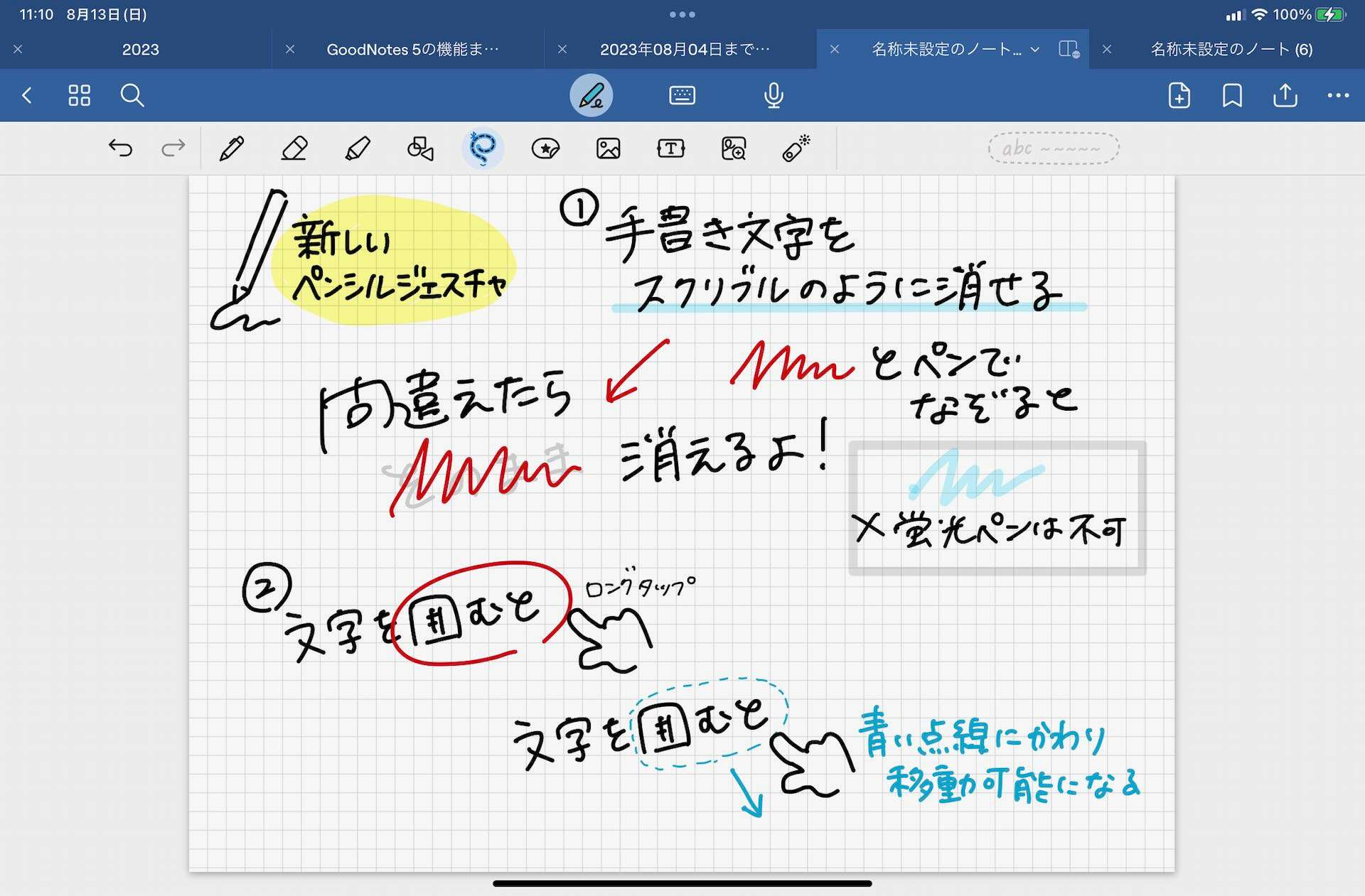Export the note with the share button
The height and width of the screenshot is (896, 1365).
(x=1284, y=95)
